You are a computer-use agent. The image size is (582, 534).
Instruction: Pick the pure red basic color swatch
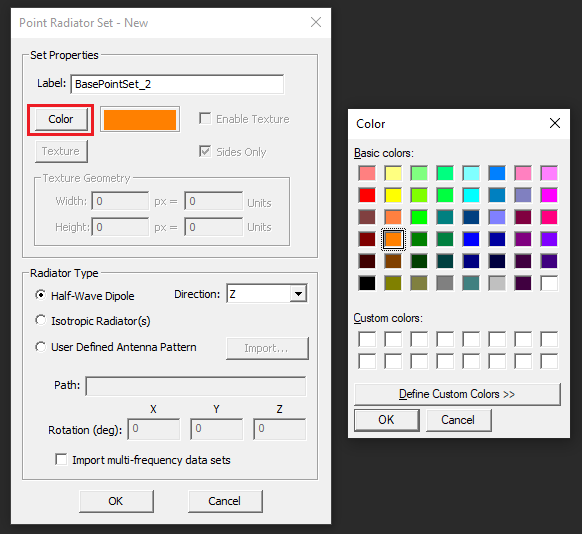367,195
